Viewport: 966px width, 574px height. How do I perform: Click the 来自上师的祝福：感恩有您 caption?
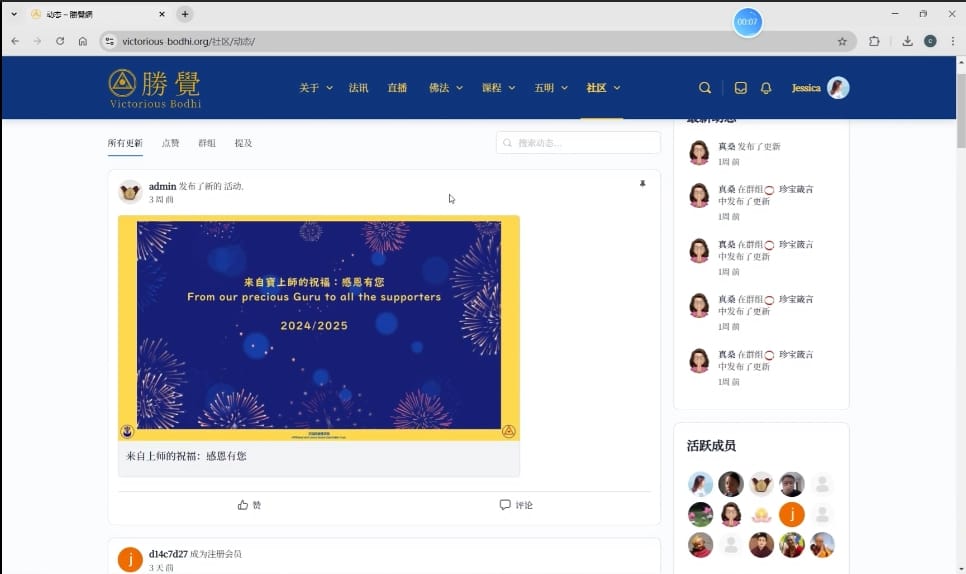pyautogui.click(x=186, y=456)
